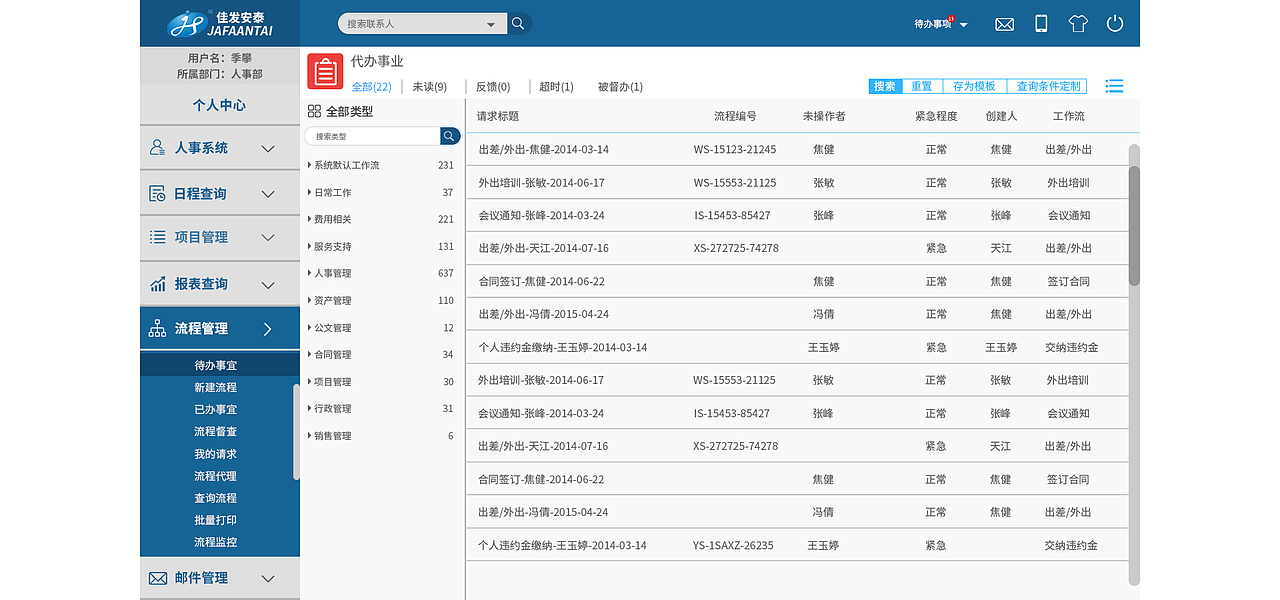Click the shirt theme icon in header
This screenshot has width=1280, height=600.
coord(1078,23)
